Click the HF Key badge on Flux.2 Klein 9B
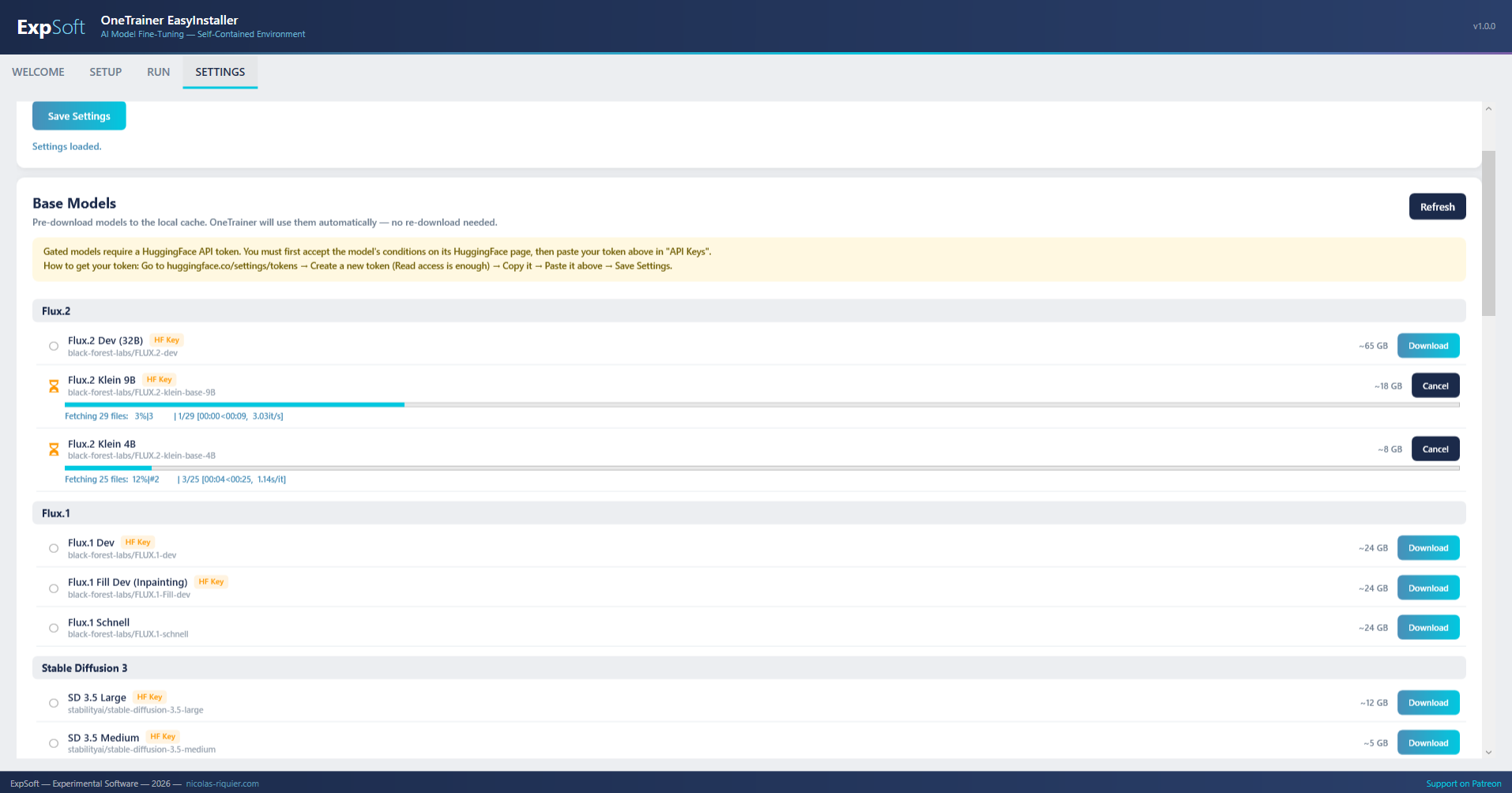Viewport: 1512px width, 793px height. click(x=159, y=380)
